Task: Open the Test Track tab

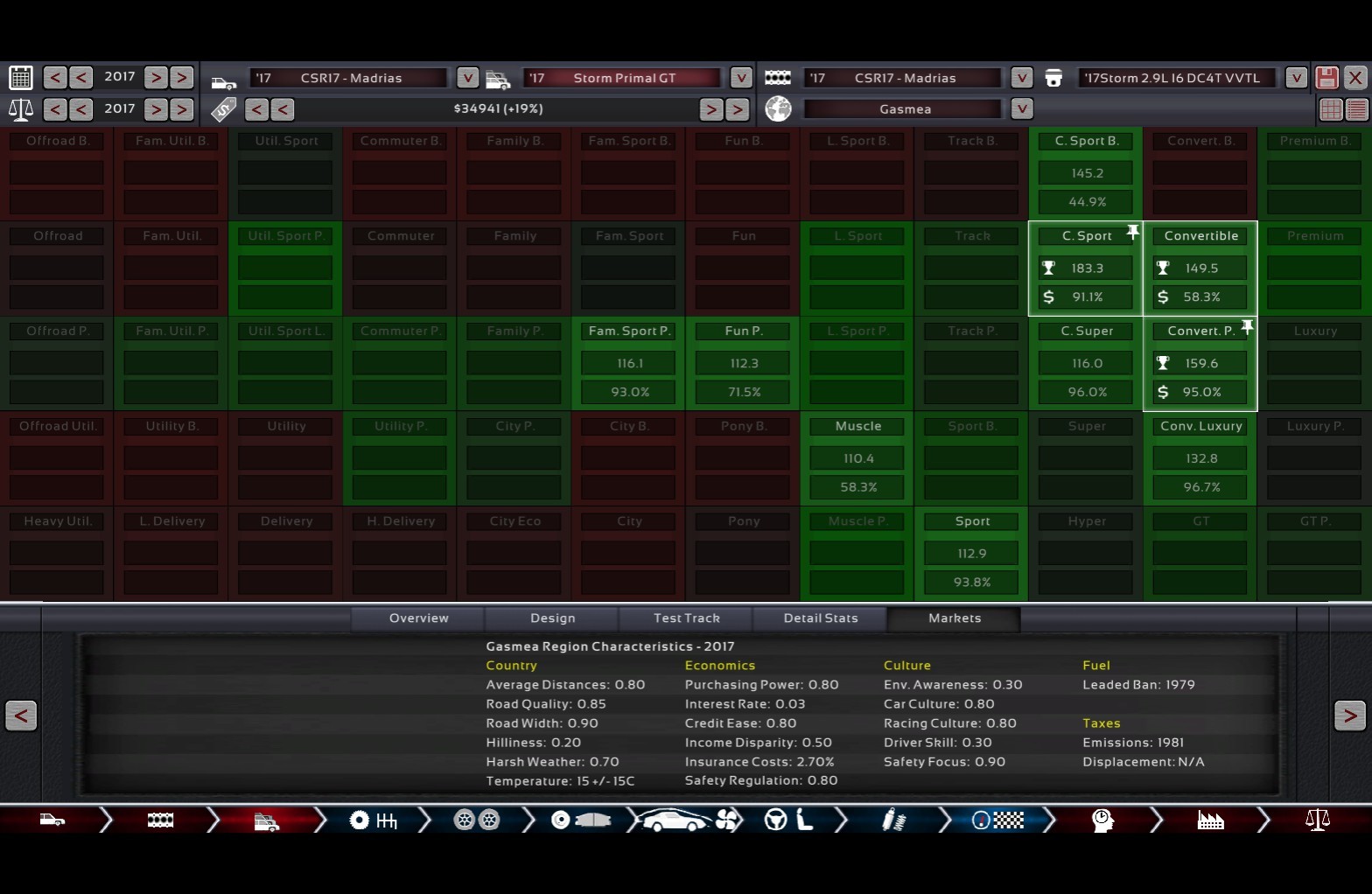Action: click(x=686, y=618)
